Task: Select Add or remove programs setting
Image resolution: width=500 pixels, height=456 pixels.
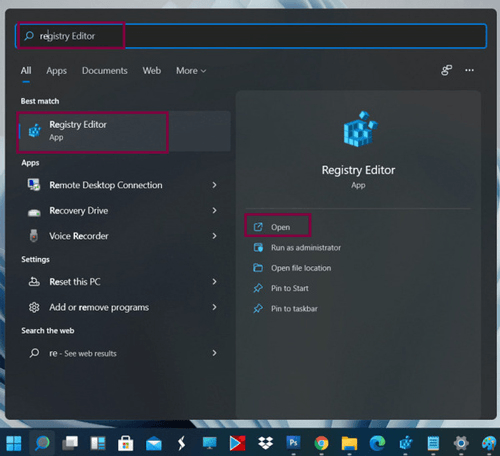Action: pyautogui.click(x=124, y=307)
